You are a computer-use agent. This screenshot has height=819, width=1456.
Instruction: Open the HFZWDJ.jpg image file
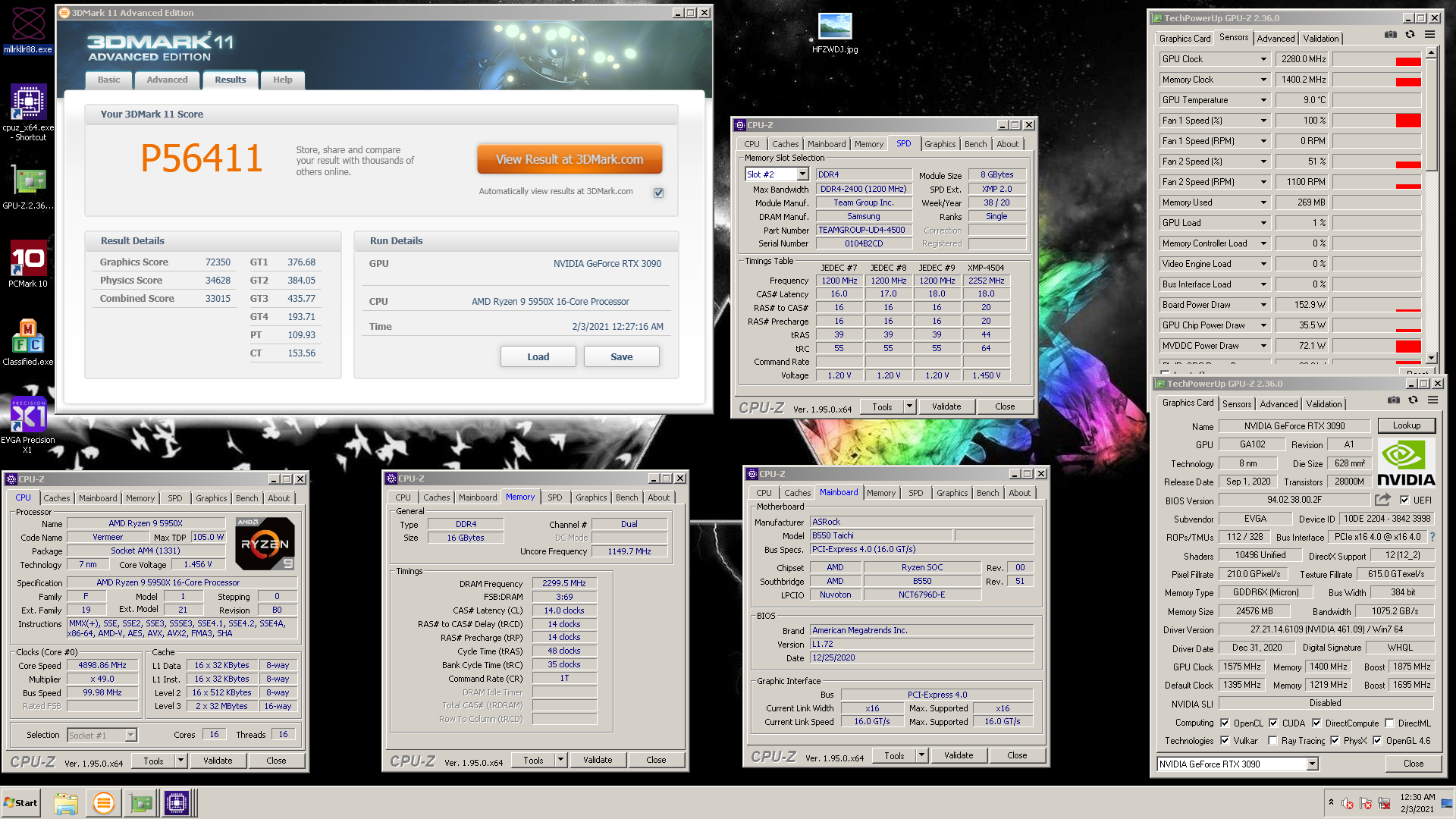coord(835,33)
